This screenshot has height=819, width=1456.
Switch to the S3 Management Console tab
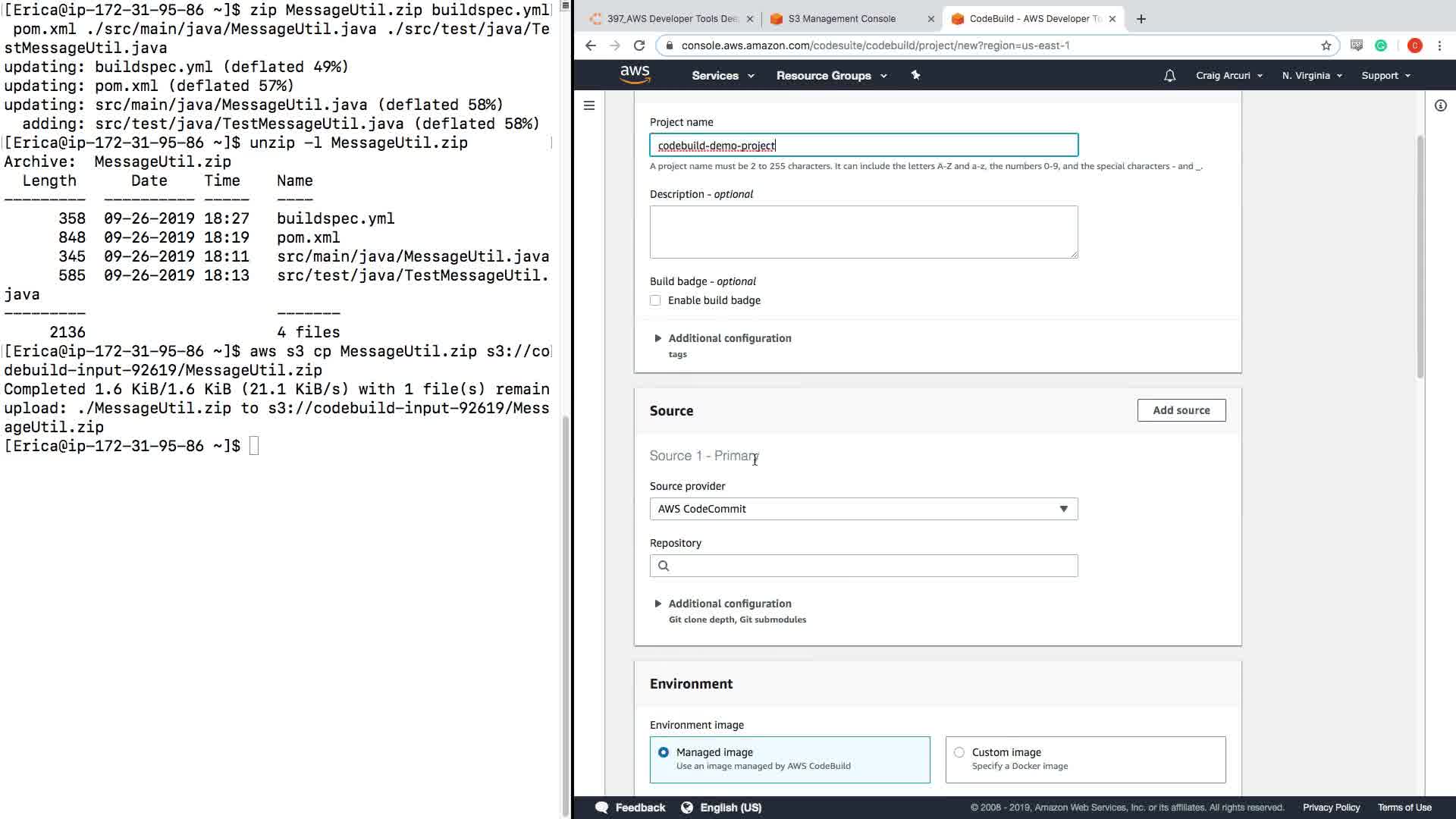point(842,19)
